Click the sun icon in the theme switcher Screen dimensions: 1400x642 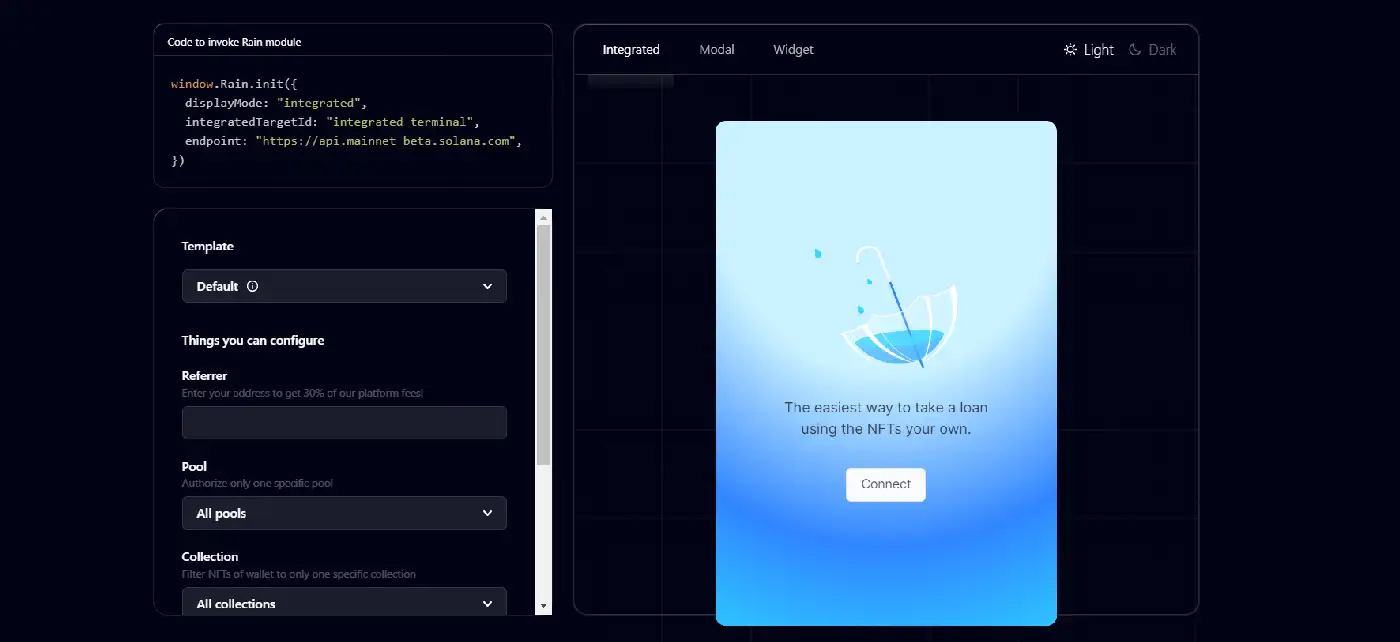coord(1070,50)
